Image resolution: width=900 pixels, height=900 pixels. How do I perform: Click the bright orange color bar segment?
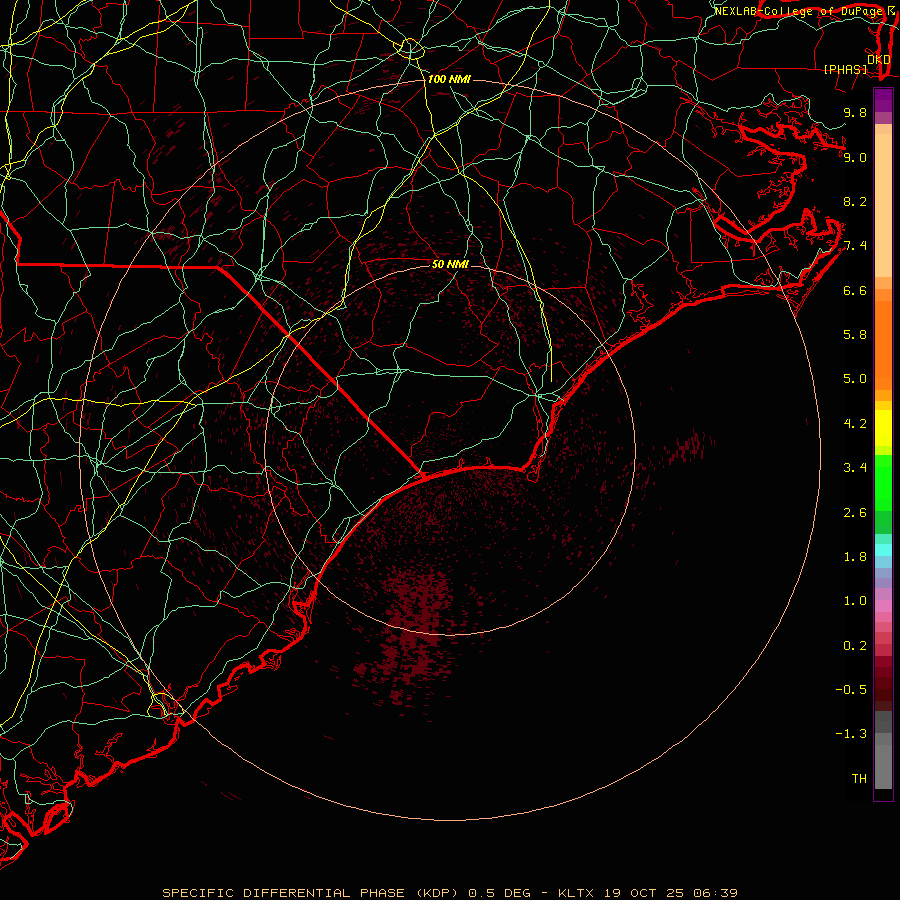(x=883, y=344)
